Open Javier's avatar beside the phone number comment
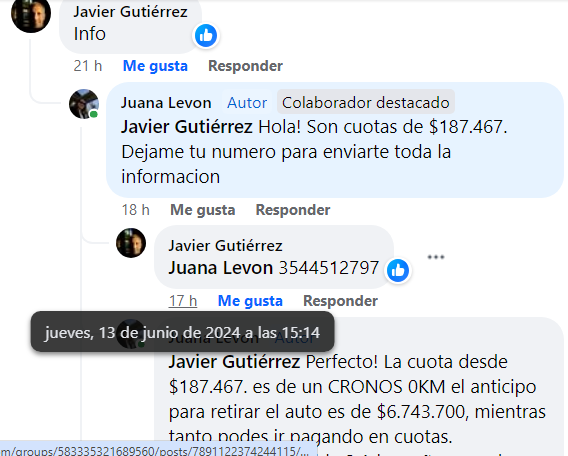This screenshot has height=456, width=568. [x=131, y=243]
